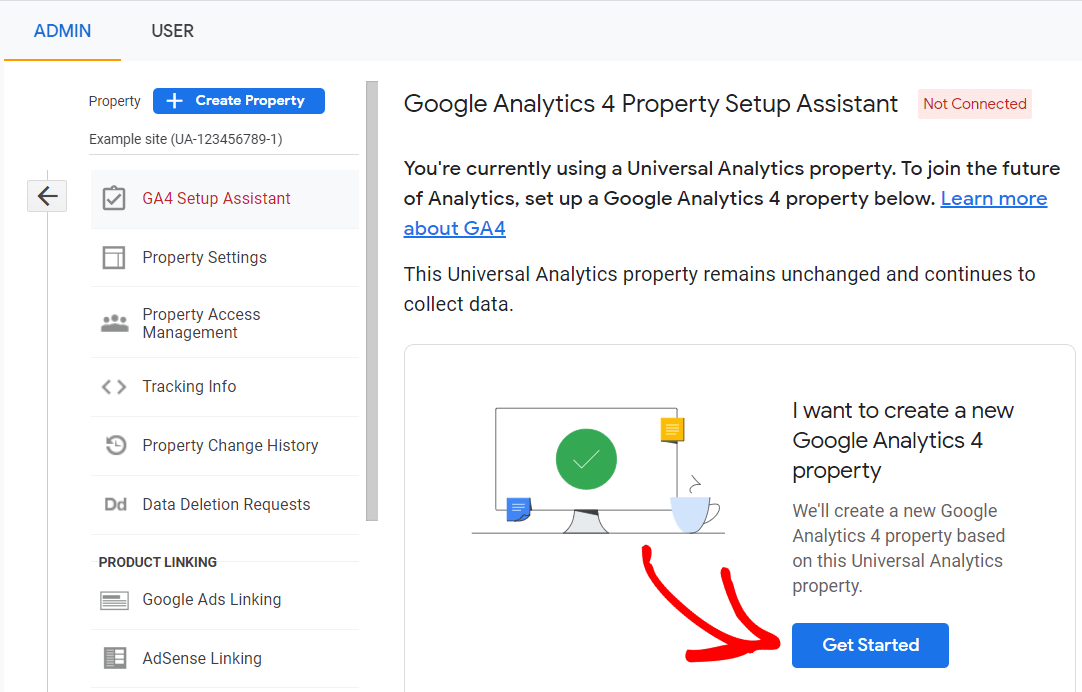The width and height of the screenshot is (1082, 692).
Task: Click the Property Access Management people icon
Action: (115, 323)
